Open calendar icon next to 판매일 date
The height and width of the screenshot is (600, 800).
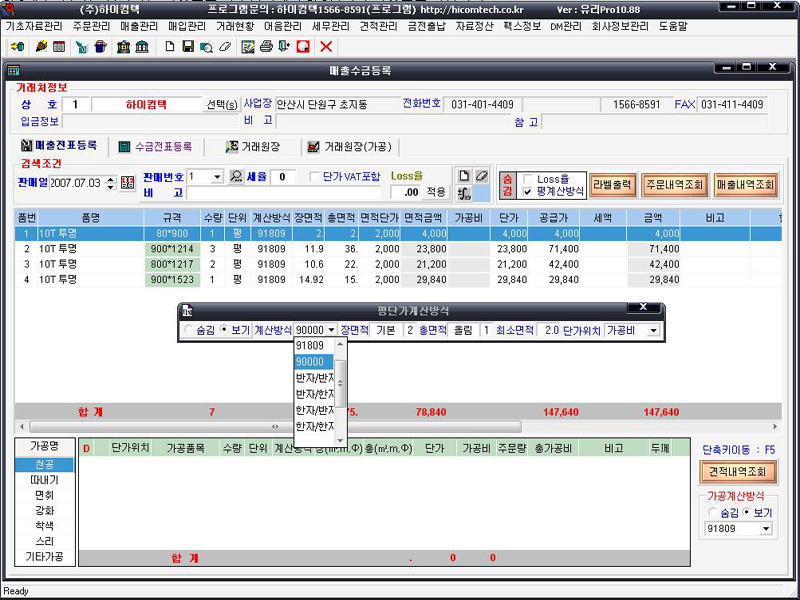[127, 184]
